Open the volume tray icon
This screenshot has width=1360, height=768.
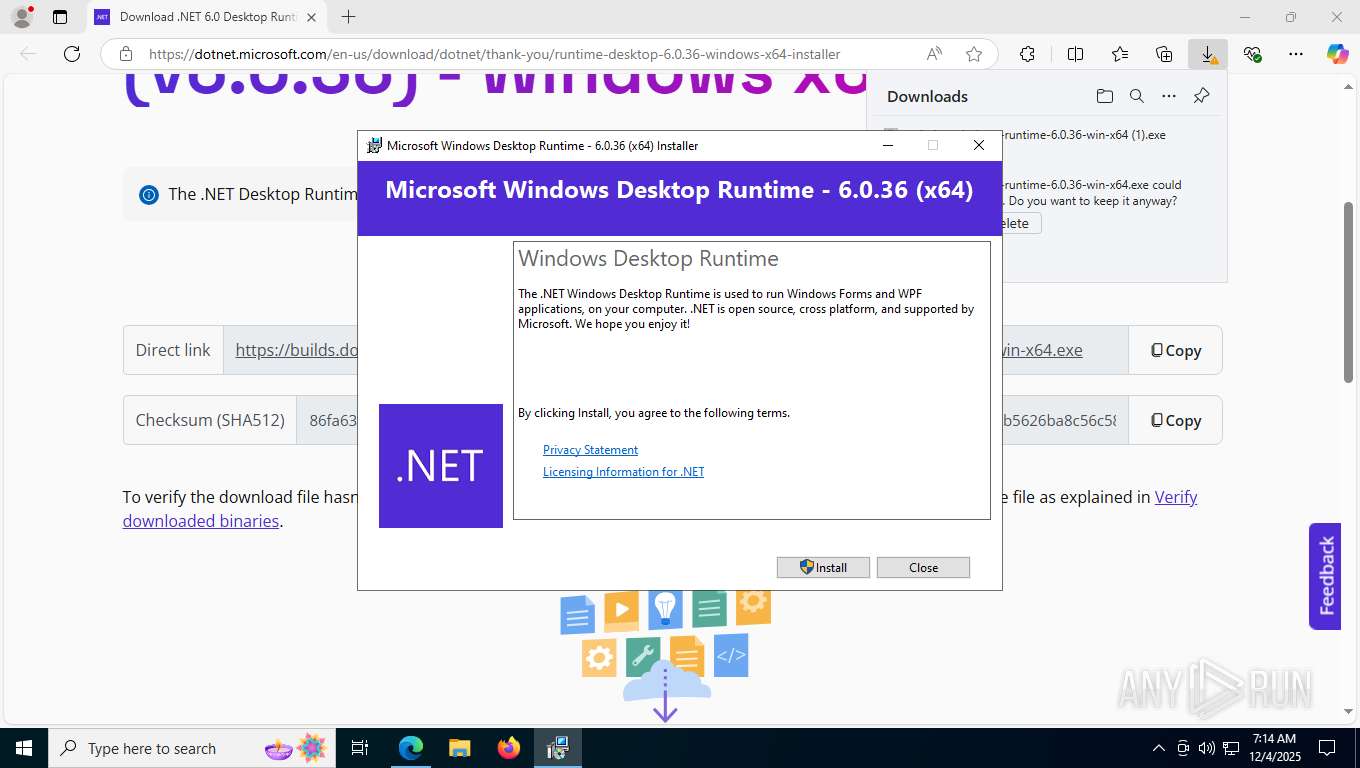[x=1206, y=748]
